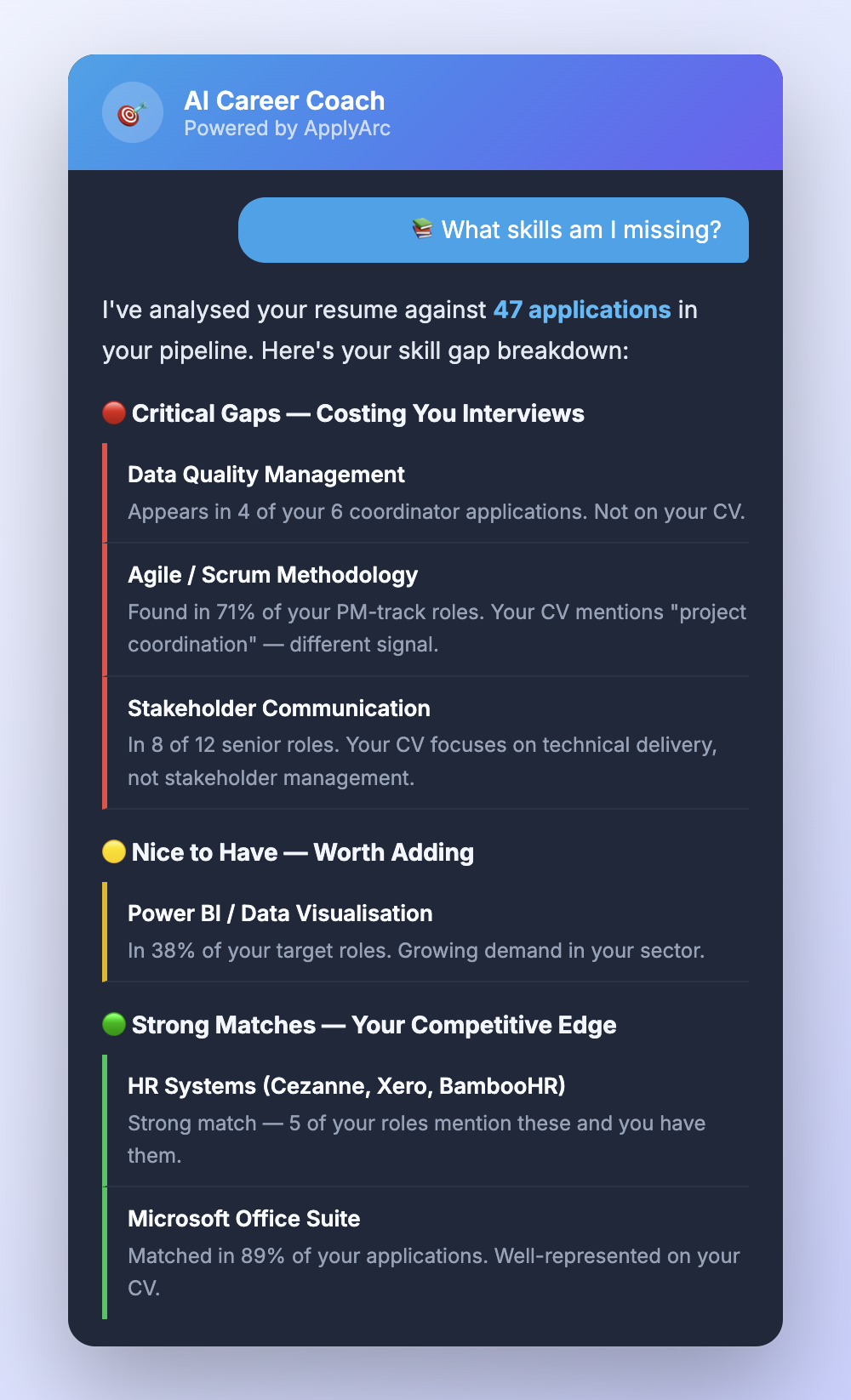Click the AI Career Coach target logo icon

point(132,111)
